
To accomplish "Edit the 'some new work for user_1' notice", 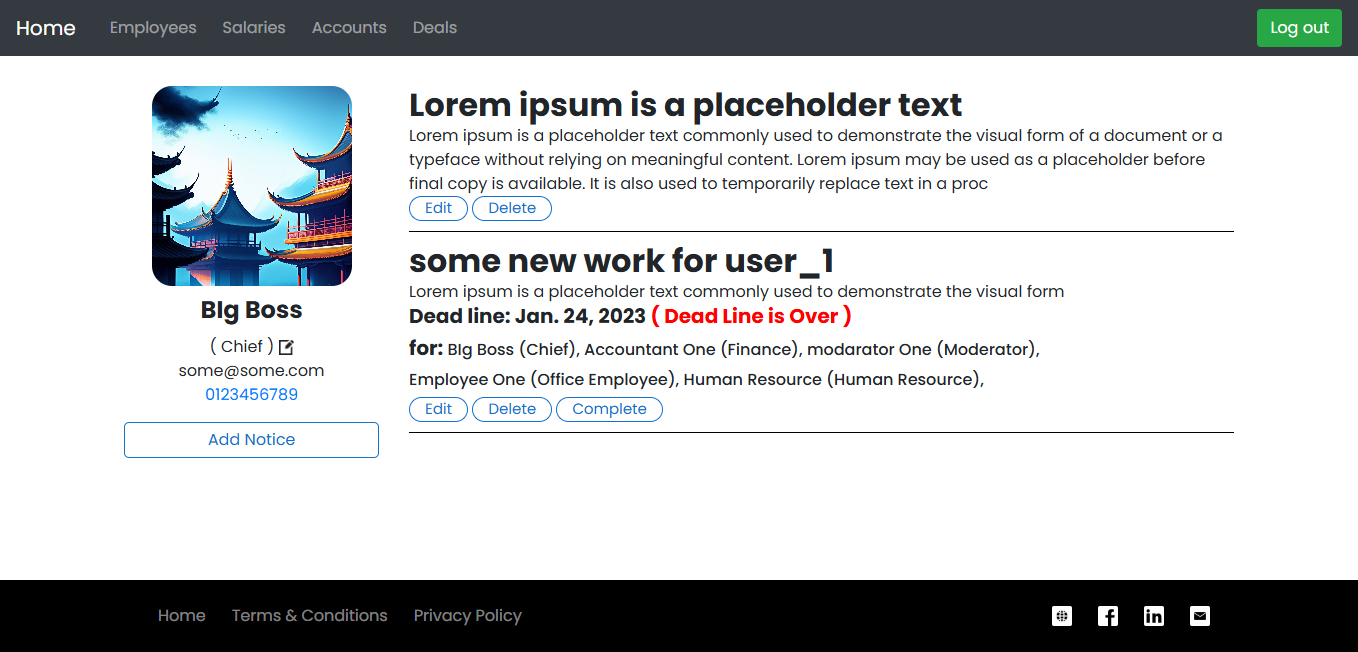I will (438, 409).
